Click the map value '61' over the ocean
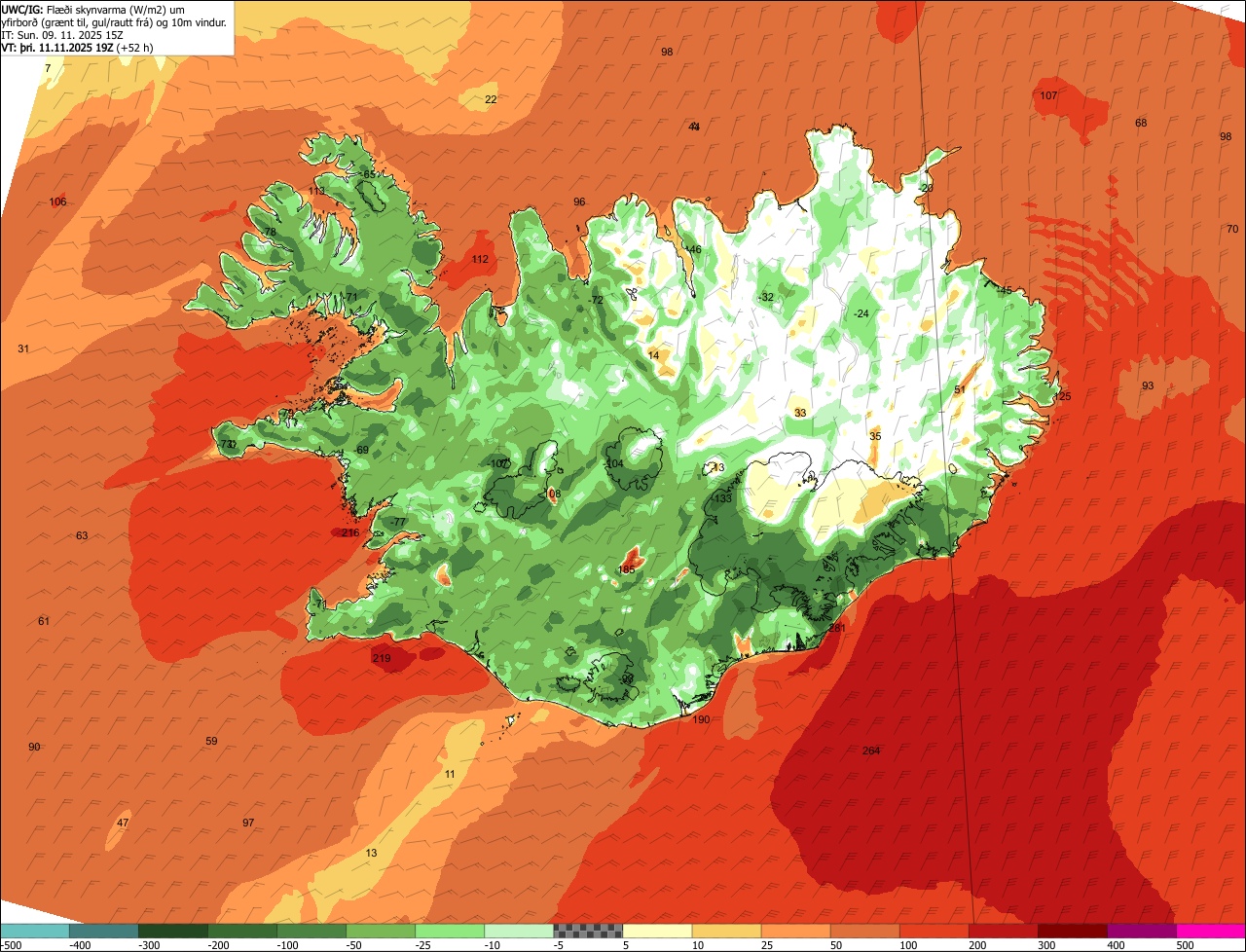This screenshot has height=952, width=1246. click(x=44, y=621)
